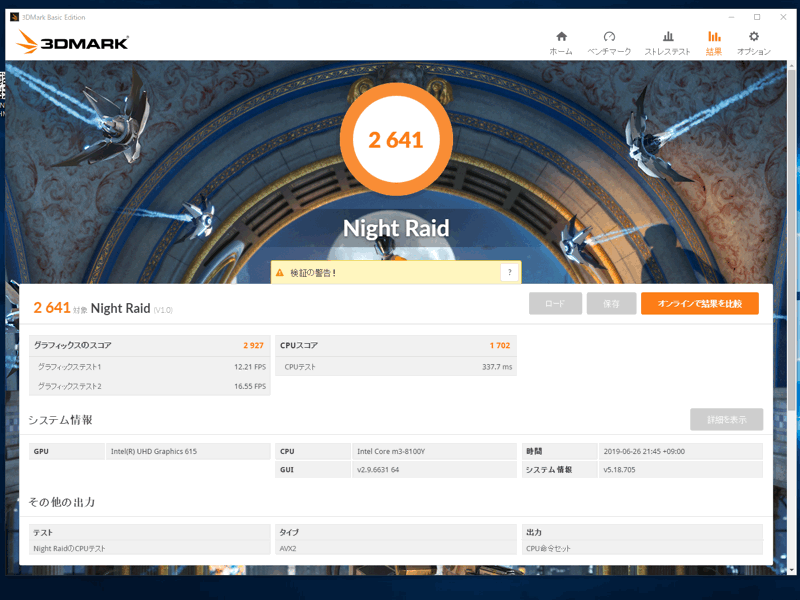
Task: Click the validation warning triangle icon
Action: point(280,272)
